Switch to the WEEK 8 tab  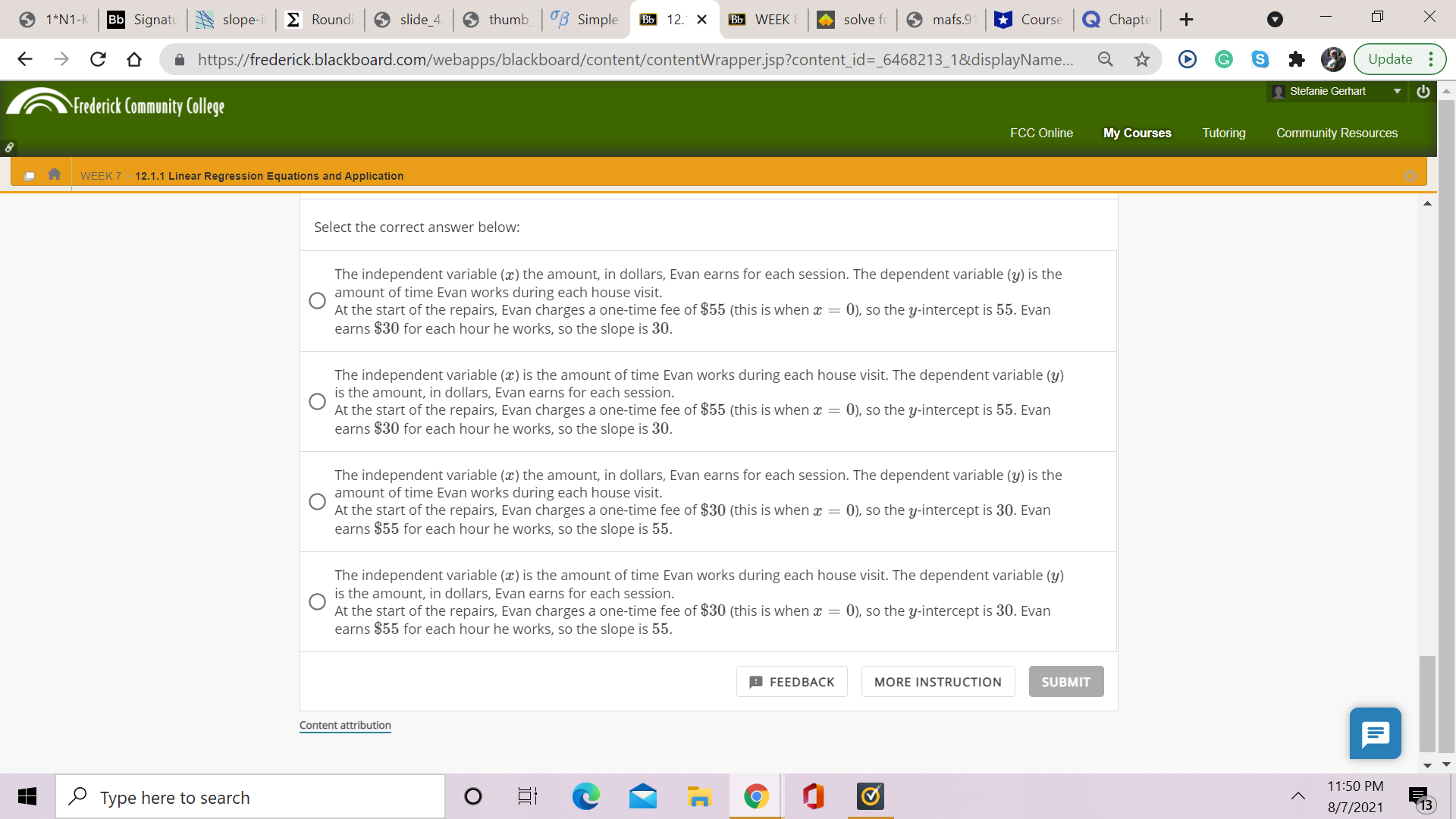tap(763, 19)
